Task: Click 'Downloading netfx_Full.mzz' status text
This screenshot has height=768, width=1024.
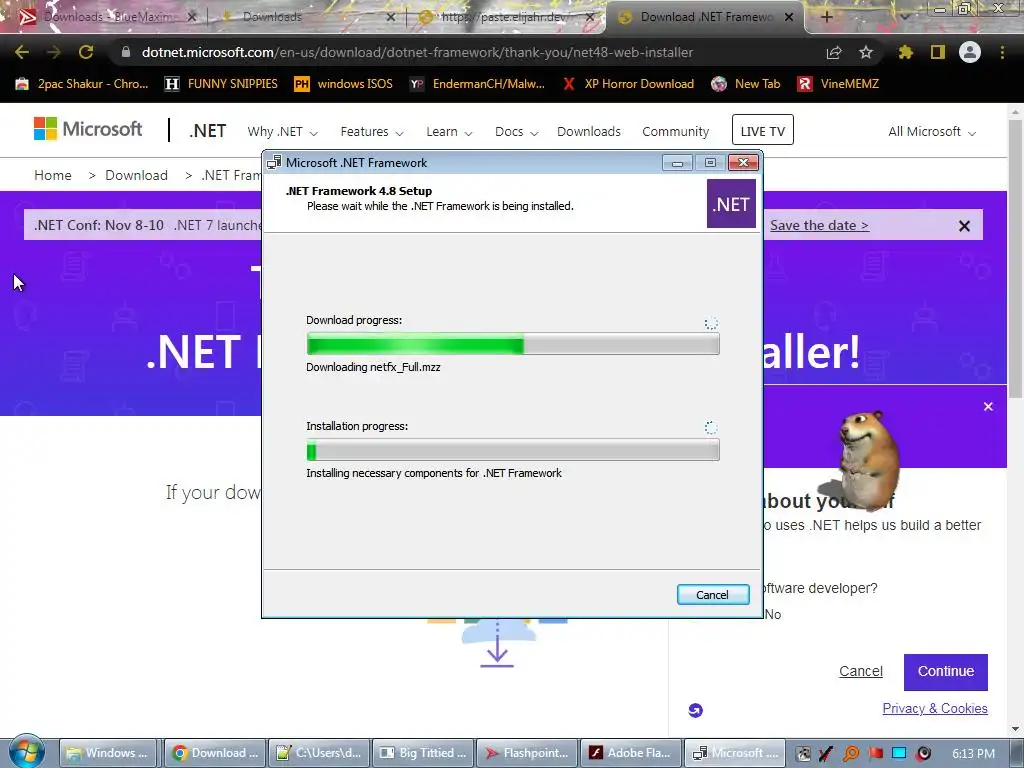Action: tap(373, 368)
